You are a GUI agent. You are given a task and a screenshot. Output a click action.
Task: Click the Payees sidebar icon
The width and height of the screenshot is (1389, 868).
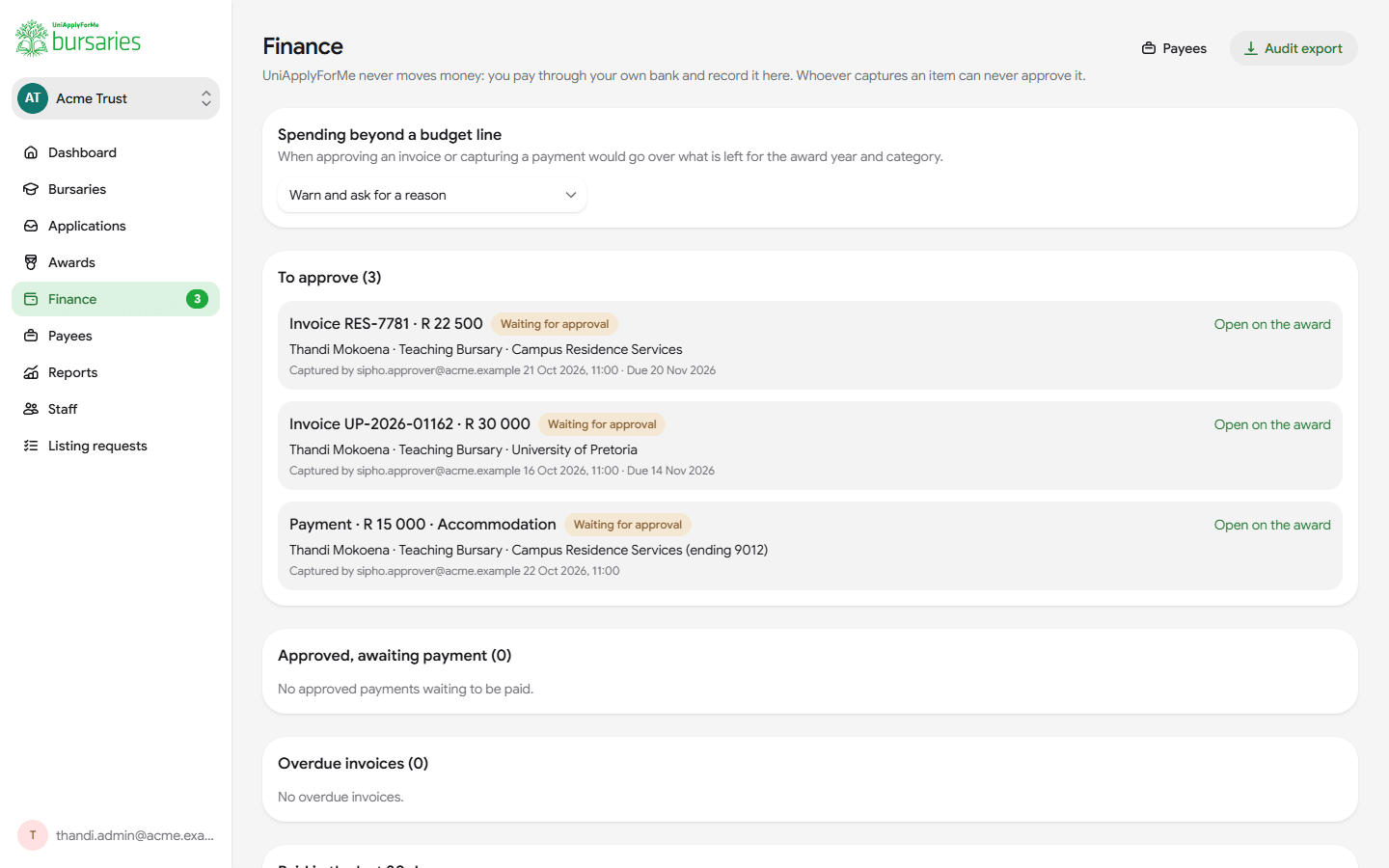tap(31, 336)
